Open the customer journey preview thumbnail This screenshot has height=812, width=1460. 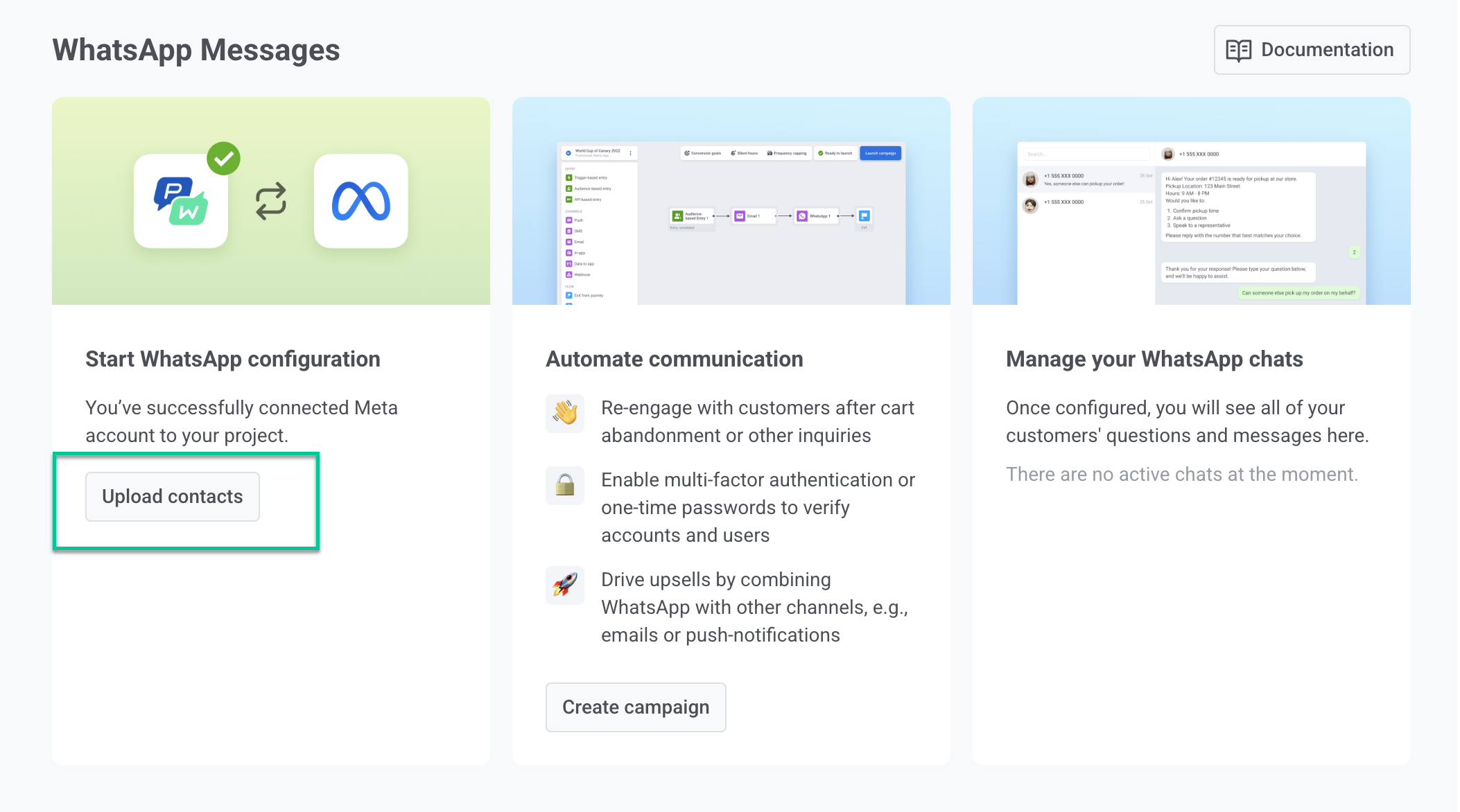click(x=731, y=222)
